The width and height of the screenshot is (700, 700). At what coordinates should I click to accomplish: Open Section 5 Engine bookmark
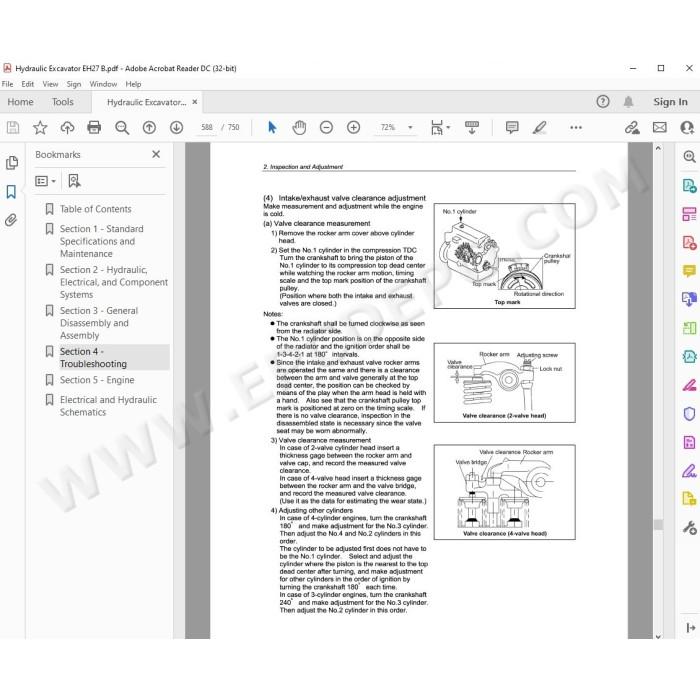pyautogui.click(x=97, y=380)
